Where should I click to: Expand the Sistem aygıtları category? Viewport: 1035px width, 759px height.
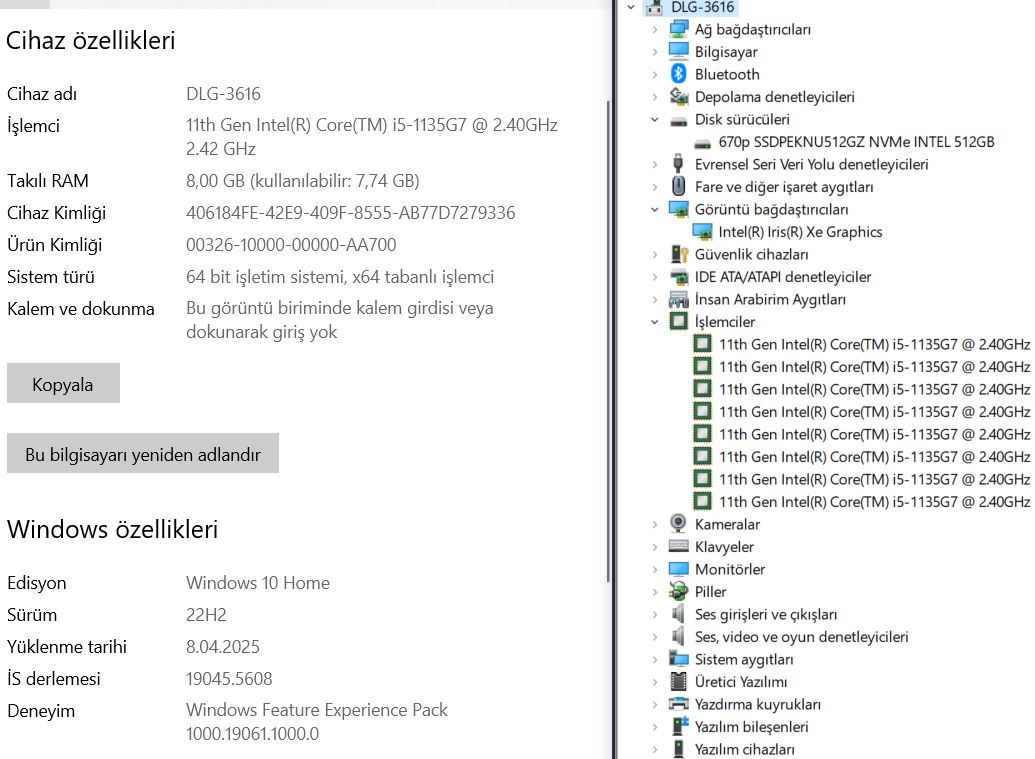click(655, 659)
